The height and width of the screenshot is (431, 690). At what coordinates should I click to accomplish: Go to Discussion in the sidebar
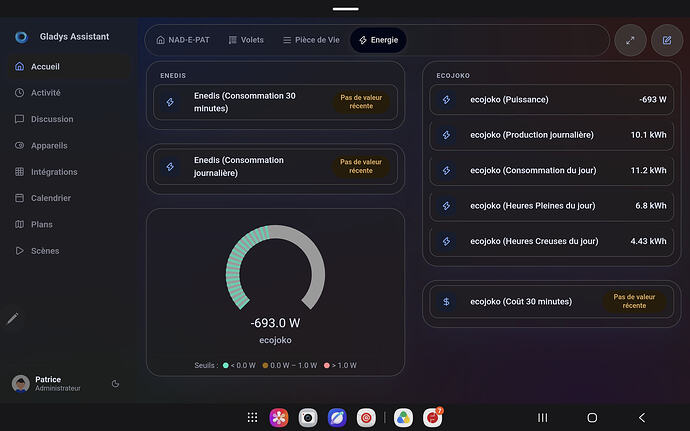(x=69, y=119)
